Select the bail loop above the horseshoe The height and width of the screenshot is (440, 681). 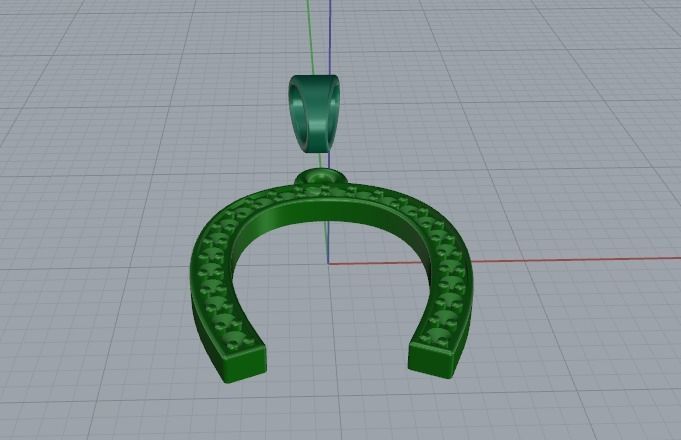(314, 114)
